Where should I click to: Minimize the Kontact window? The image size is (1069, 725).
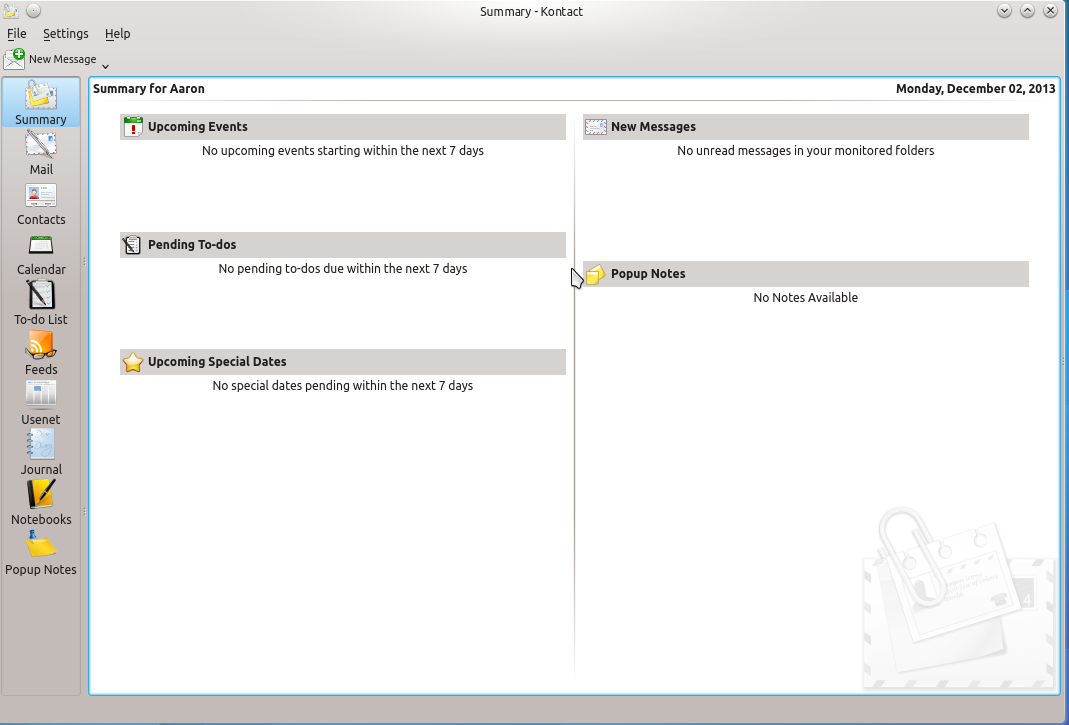click(x=1004, y=11)
